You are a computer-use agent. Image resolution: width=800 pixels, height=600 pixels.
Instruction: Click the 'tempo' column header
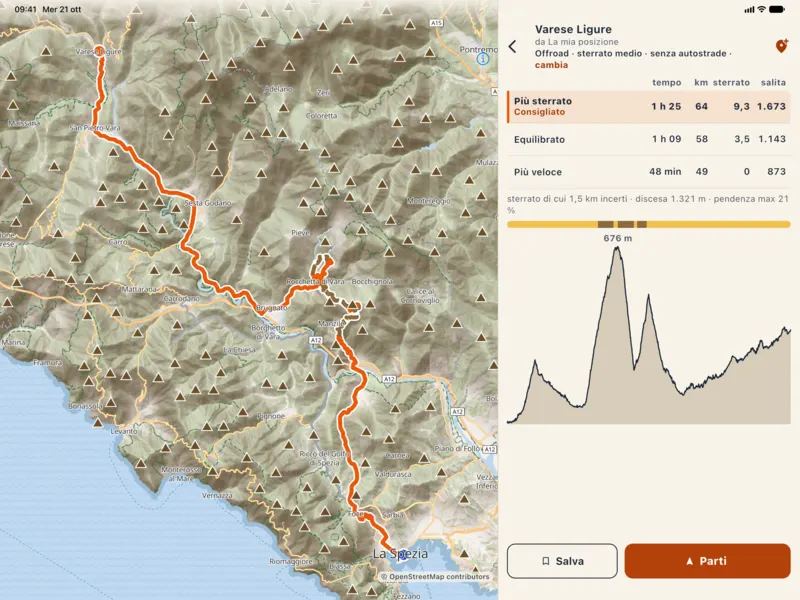coord(666,82)
